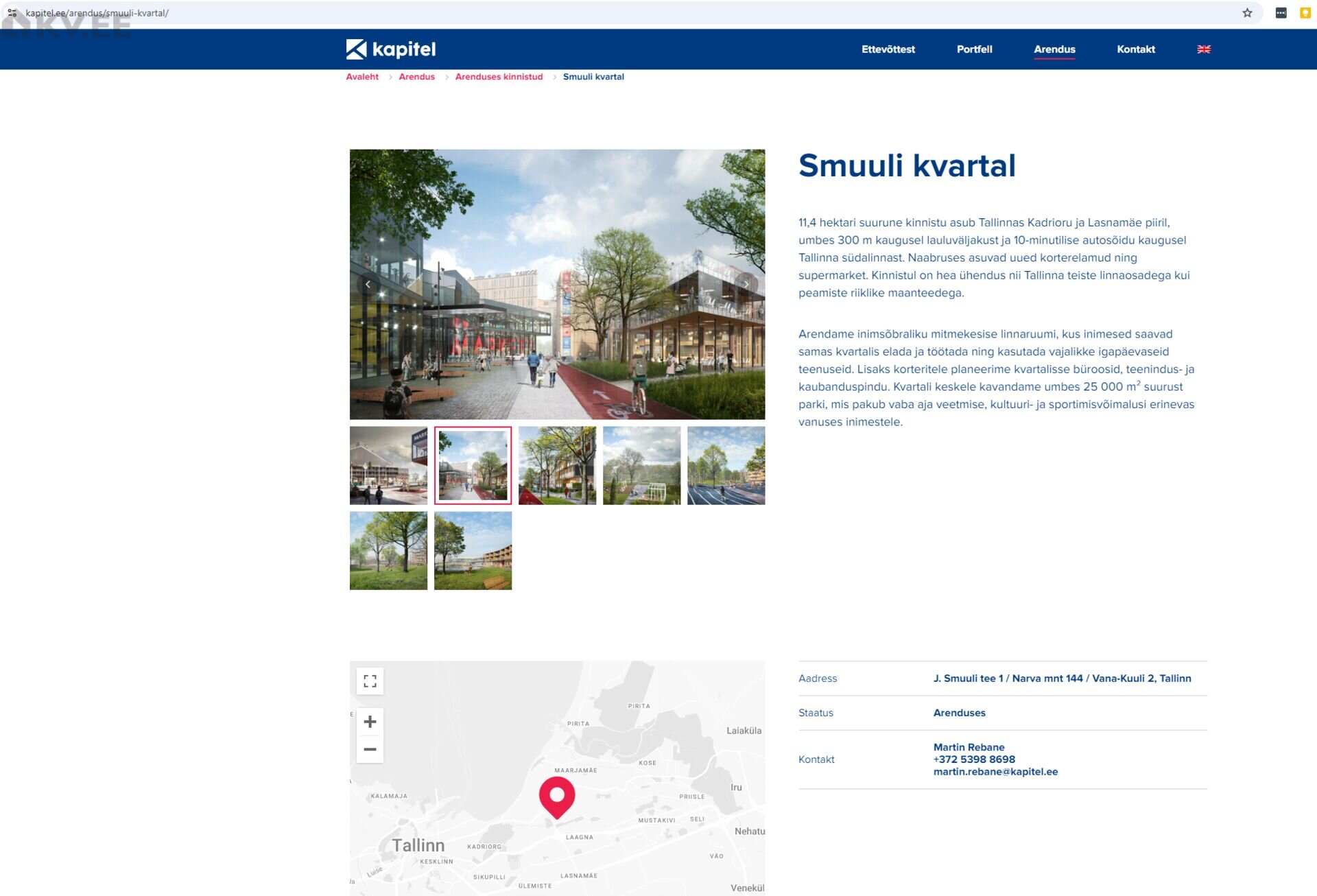Open the Ettevõttest menu item
The image size is (1317, 896).
888,49
